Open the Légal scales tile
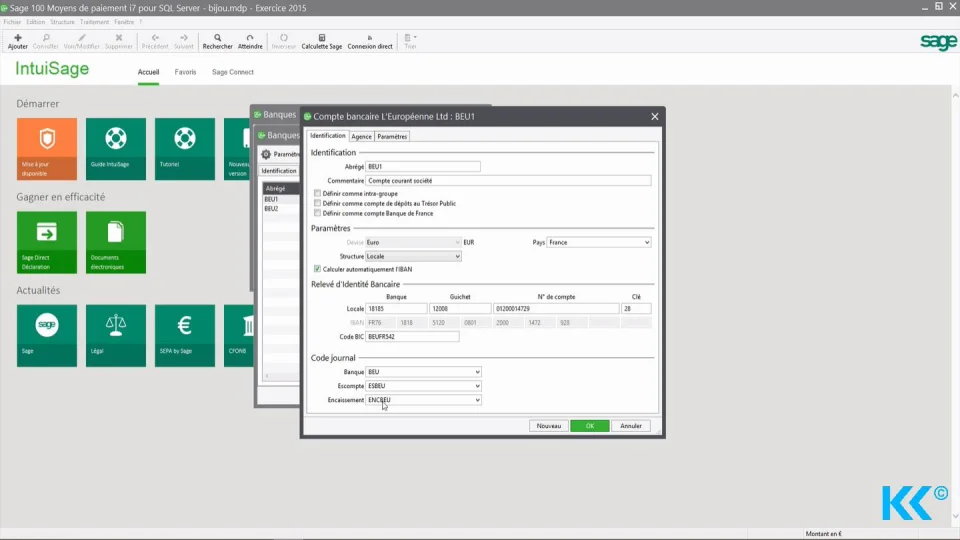Screen dimensions: 960x540 116,336
